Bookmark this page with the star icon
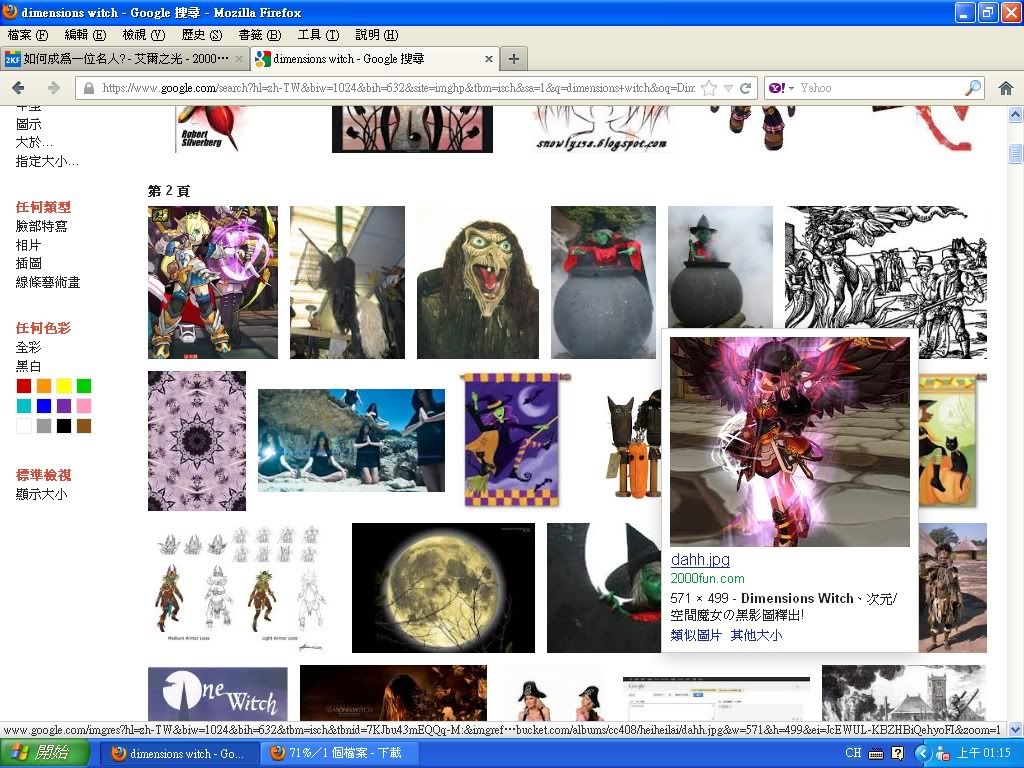 709,88
